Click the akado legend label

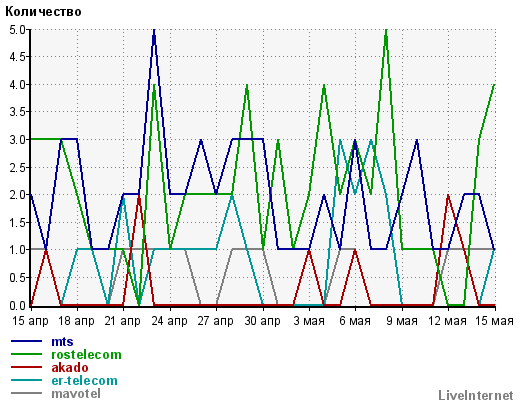70,368
